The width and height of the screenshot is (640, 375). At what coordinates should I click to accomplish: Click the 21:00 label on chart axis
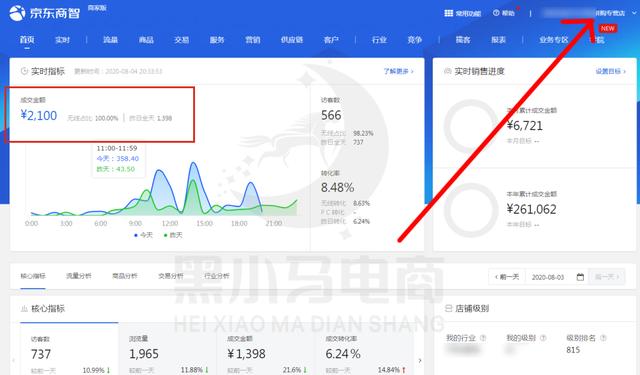coord(274,223)
